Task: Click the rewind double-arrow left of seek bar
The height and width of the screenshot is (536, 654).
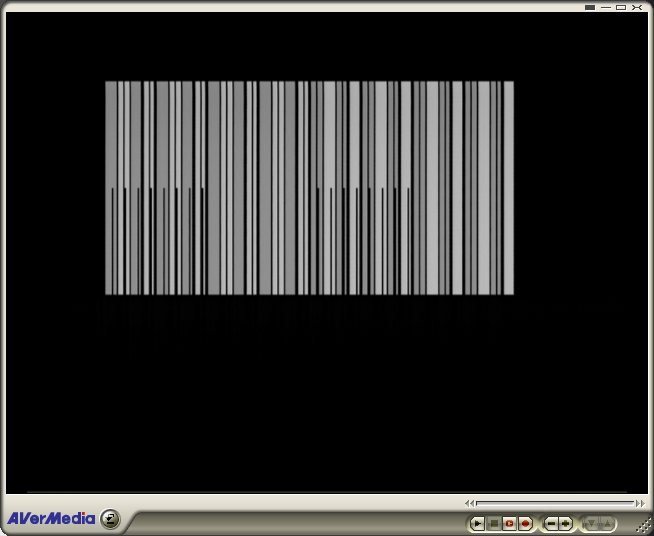Action: click(469, 503)
